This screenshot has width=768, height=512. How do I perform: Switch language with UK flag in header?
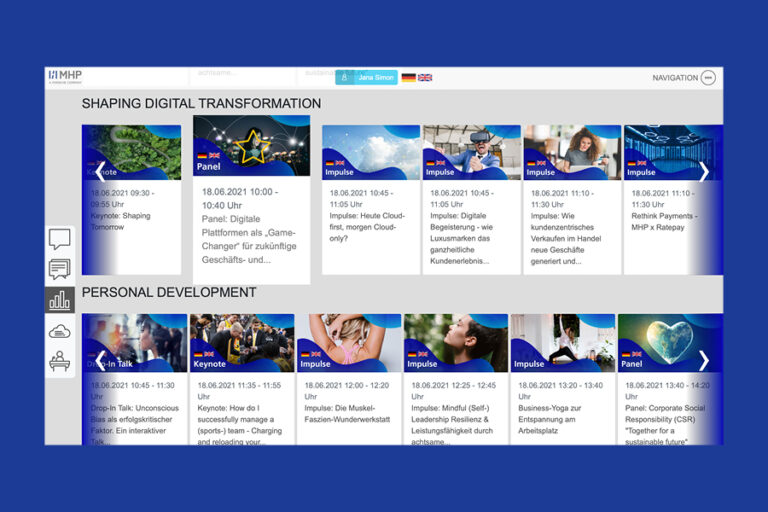(425, 77)
